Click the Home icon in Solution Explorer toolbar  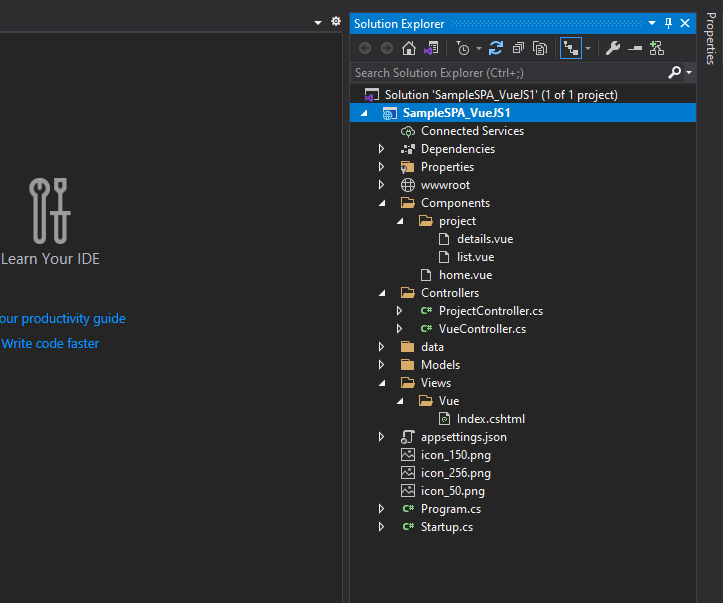click(x=409, y=48)
